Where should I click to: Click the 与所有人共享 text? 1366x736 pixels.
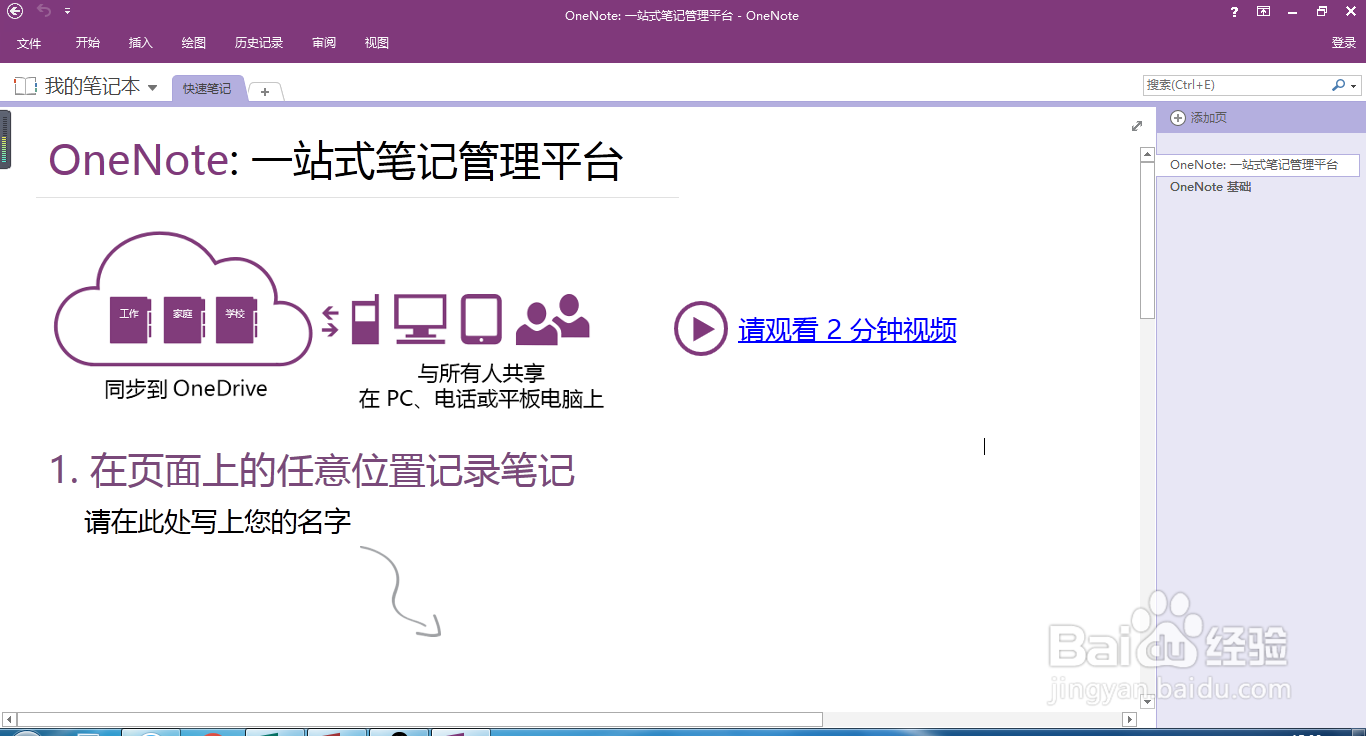[481, 375]
